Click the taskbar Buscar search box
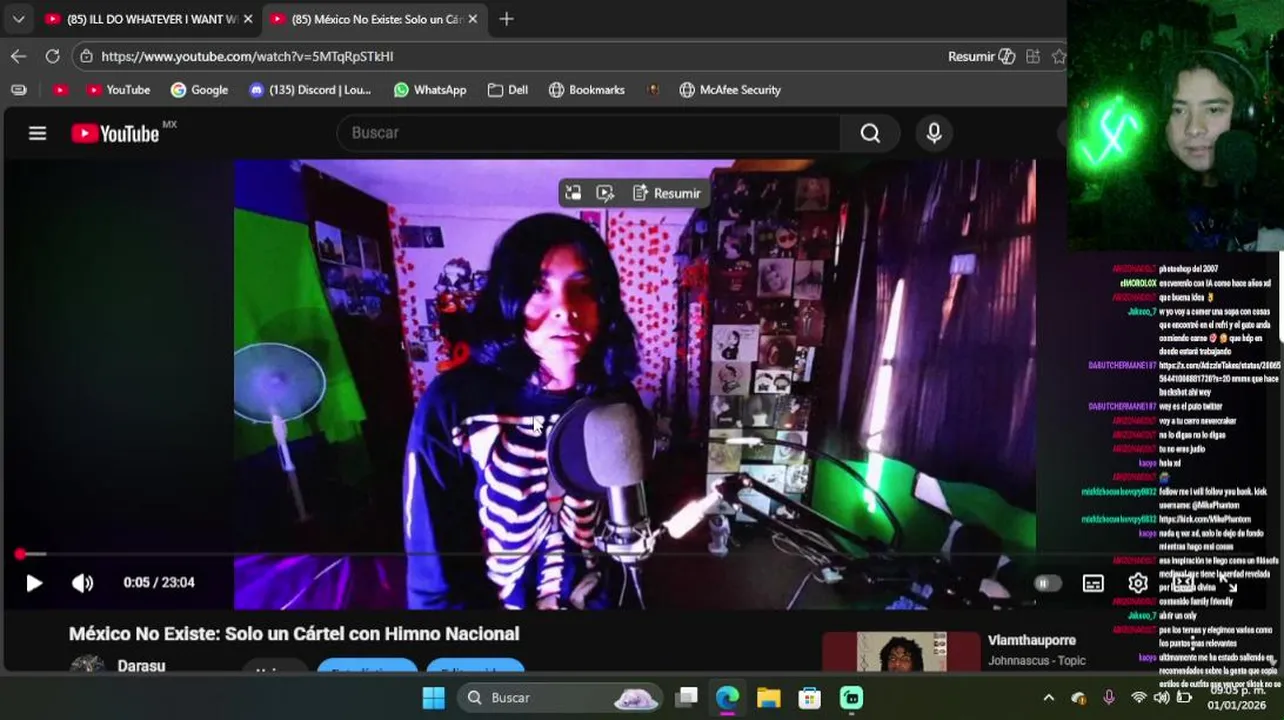The width and height of the screenshot is (1284, 720). tap(560, 697)
